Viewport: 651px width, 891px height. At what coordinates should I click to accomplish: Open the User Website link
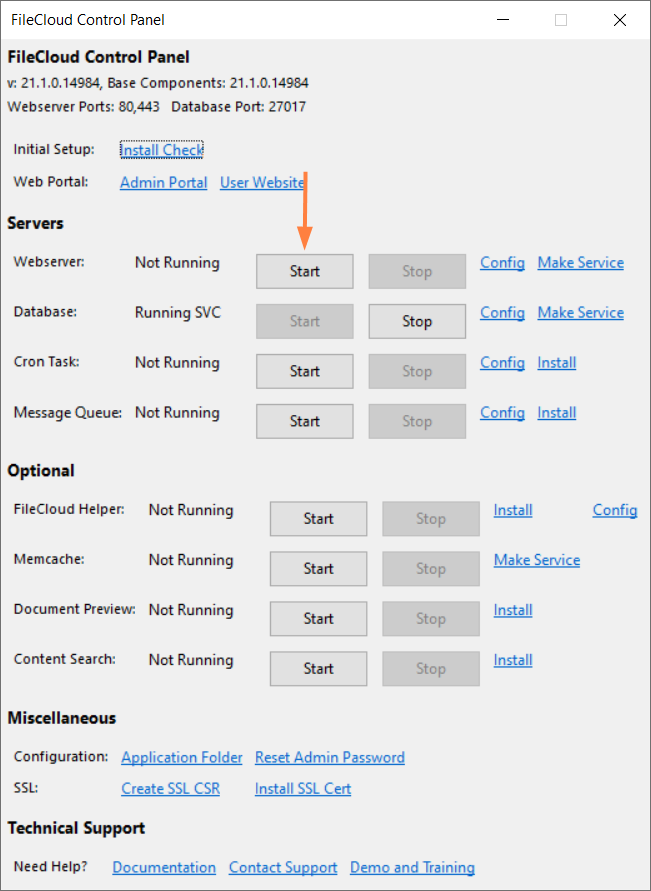pyautogui.click(x=262, y=183)
